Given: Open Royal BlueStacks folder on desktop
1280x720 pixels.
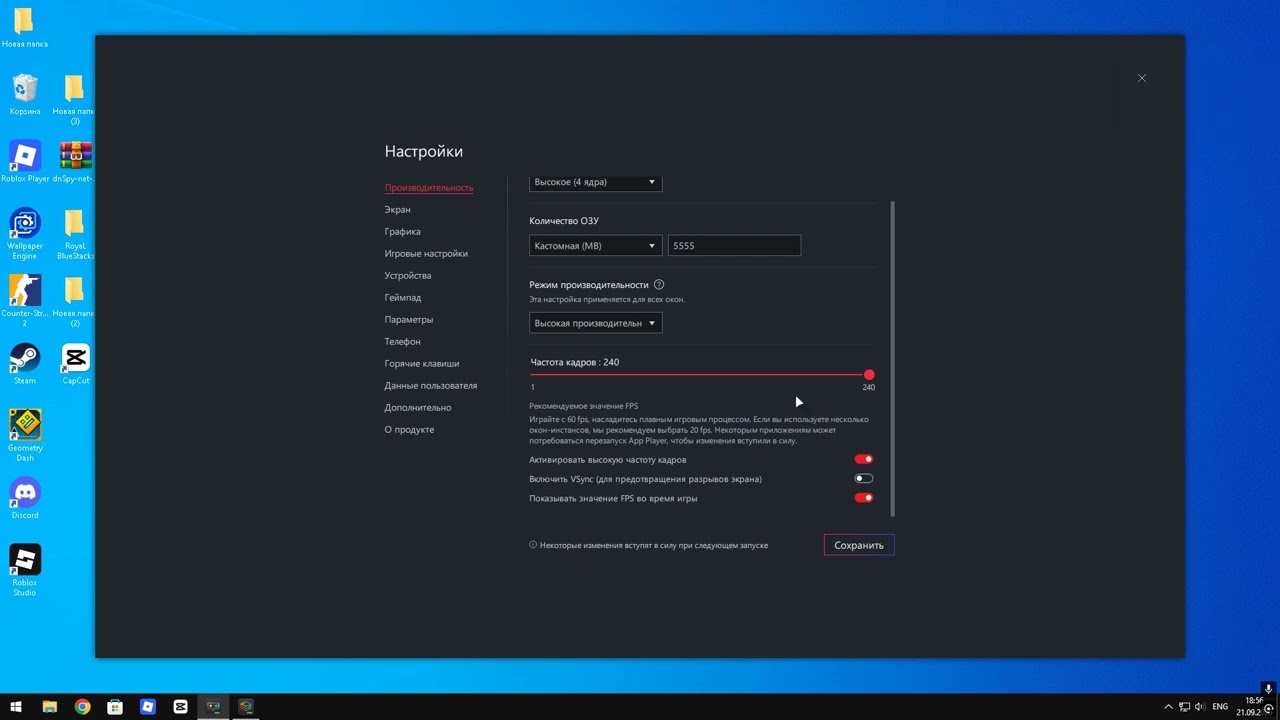Looking at the screenshot, I should (x=75, y=233).
